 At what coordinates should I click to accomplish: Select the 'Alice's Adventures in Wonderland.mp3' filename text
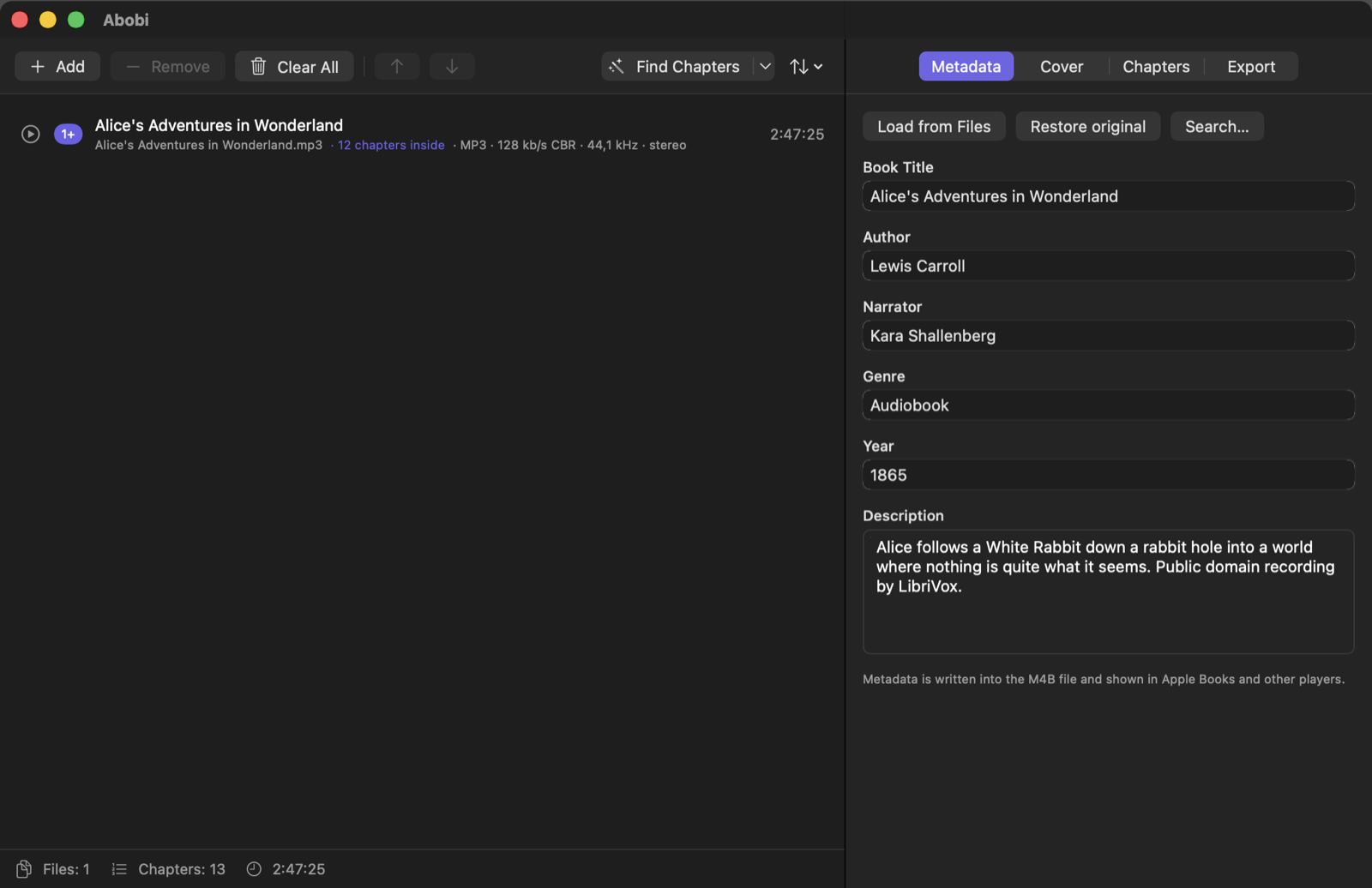pos(208,146)
